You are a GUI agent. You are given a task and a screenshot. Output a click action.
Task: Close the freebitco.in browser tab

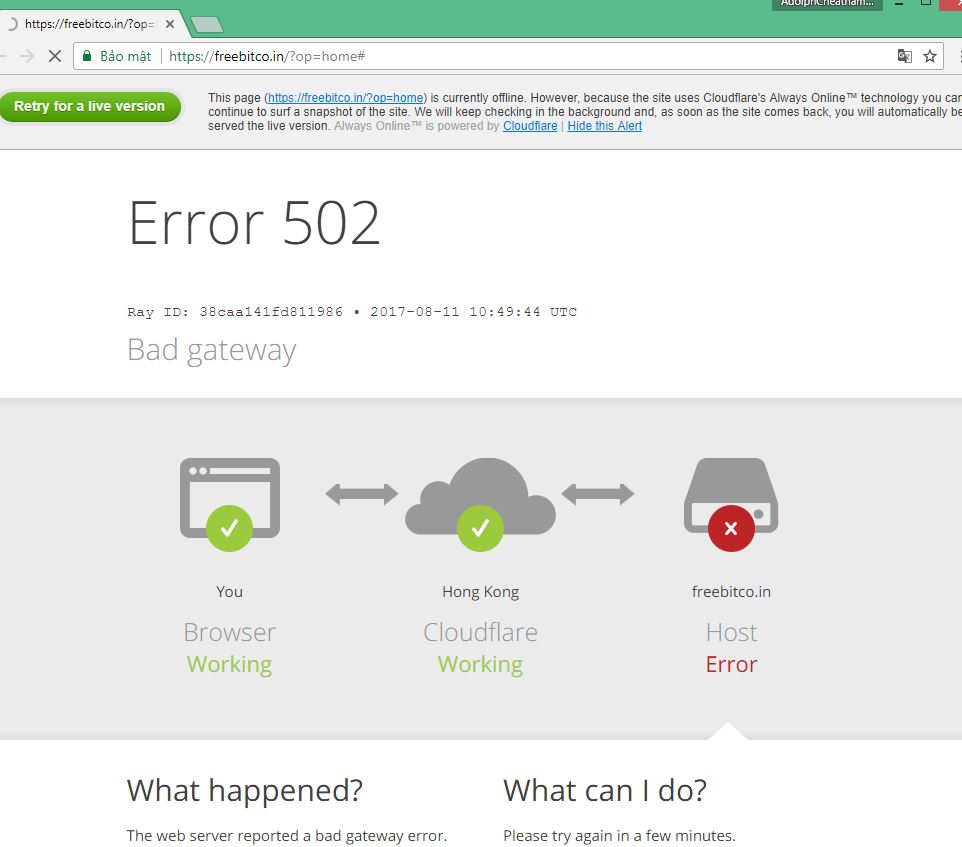tap(170, 24)
